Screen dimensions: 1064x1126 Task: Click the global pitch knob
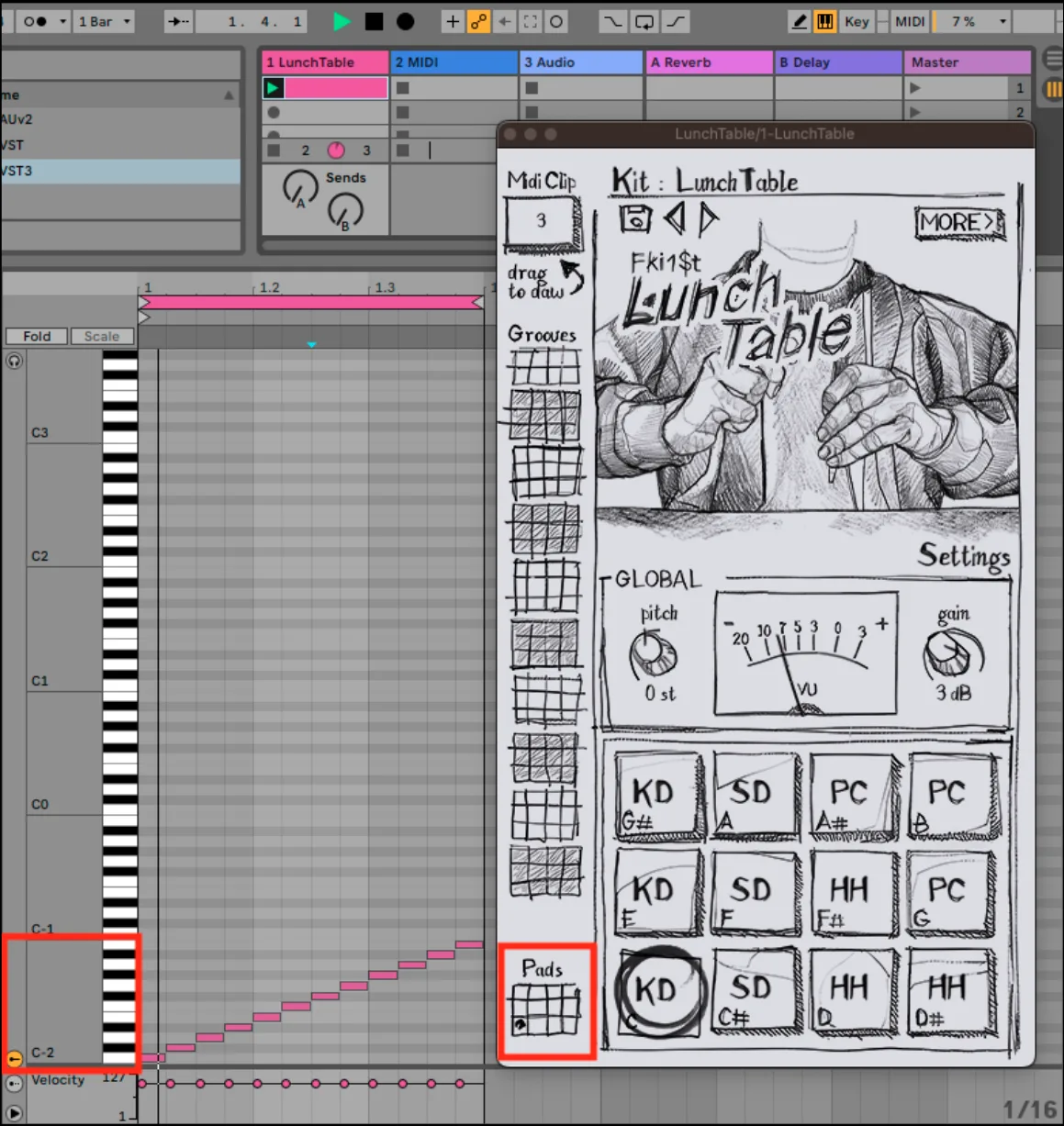point(653,653)
